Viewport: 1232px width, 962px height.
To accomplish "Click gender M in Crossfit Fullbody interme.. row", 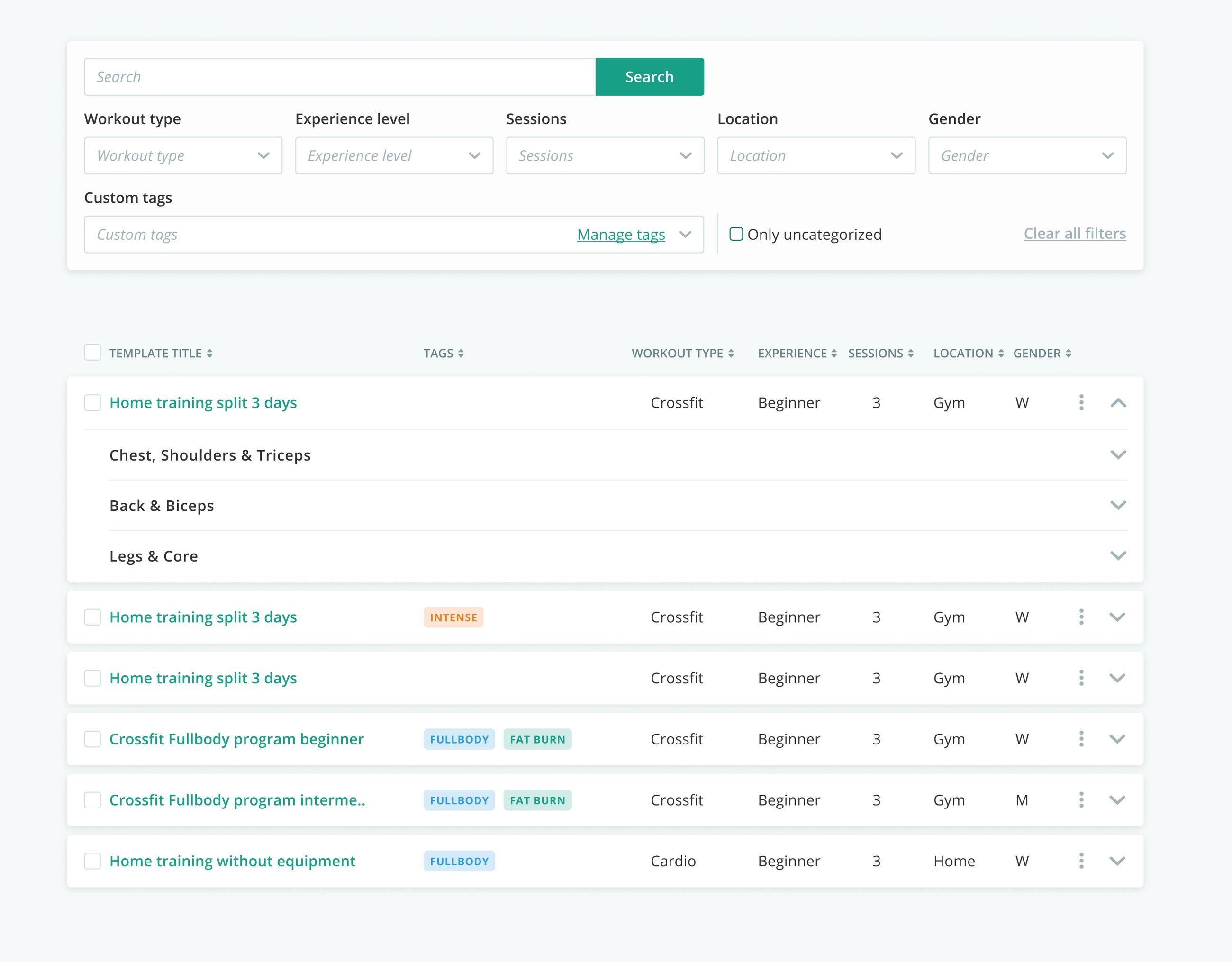I will pos(1022,800).
